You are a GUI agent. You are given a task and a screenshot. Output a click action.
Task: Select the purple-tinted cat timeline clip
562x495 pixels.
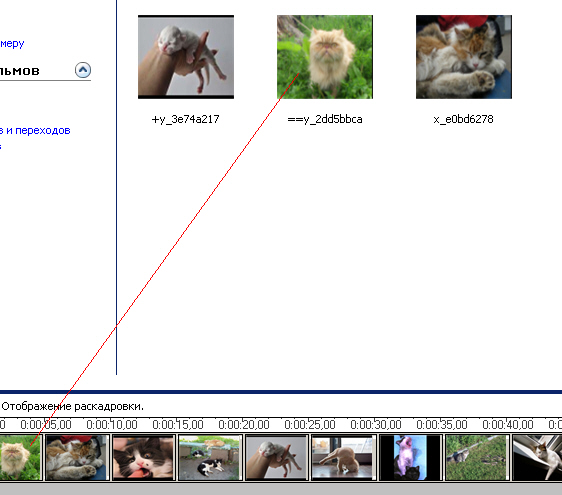point(410,457)
